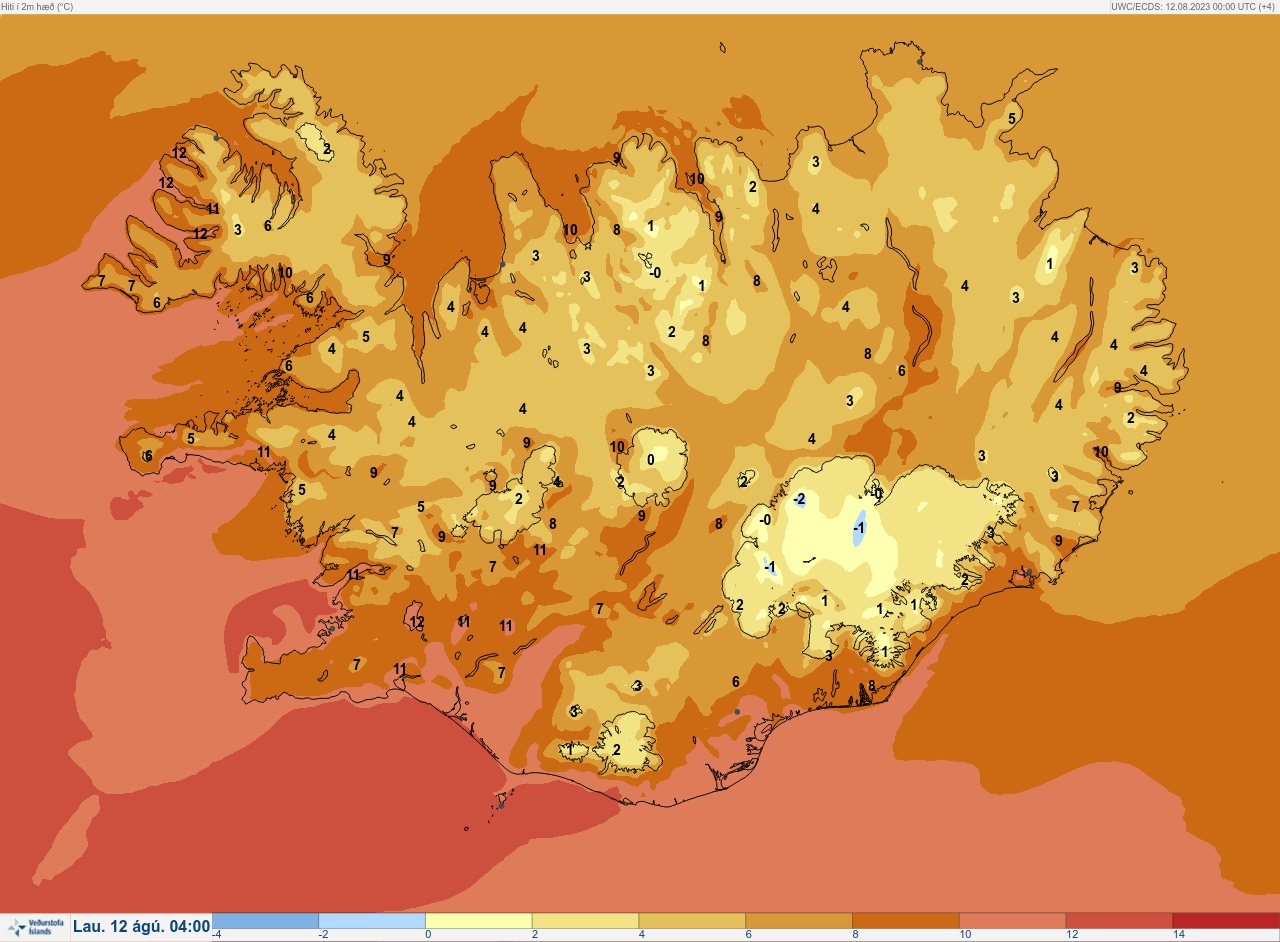The image size is (1280, 942).
Task: Select the 2 to 4 legend color swatch
Action: tap(585, 921)
